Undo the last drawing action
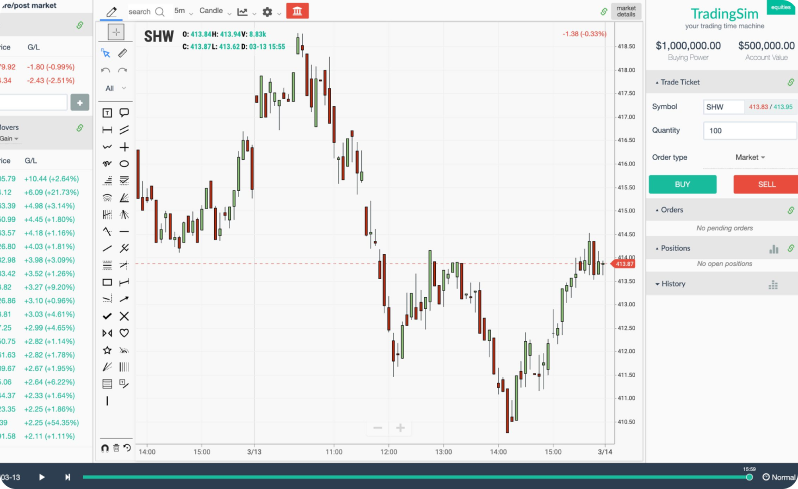Viewport: 798px width, 489px height. pyautogui.click(x=106, y=70)
